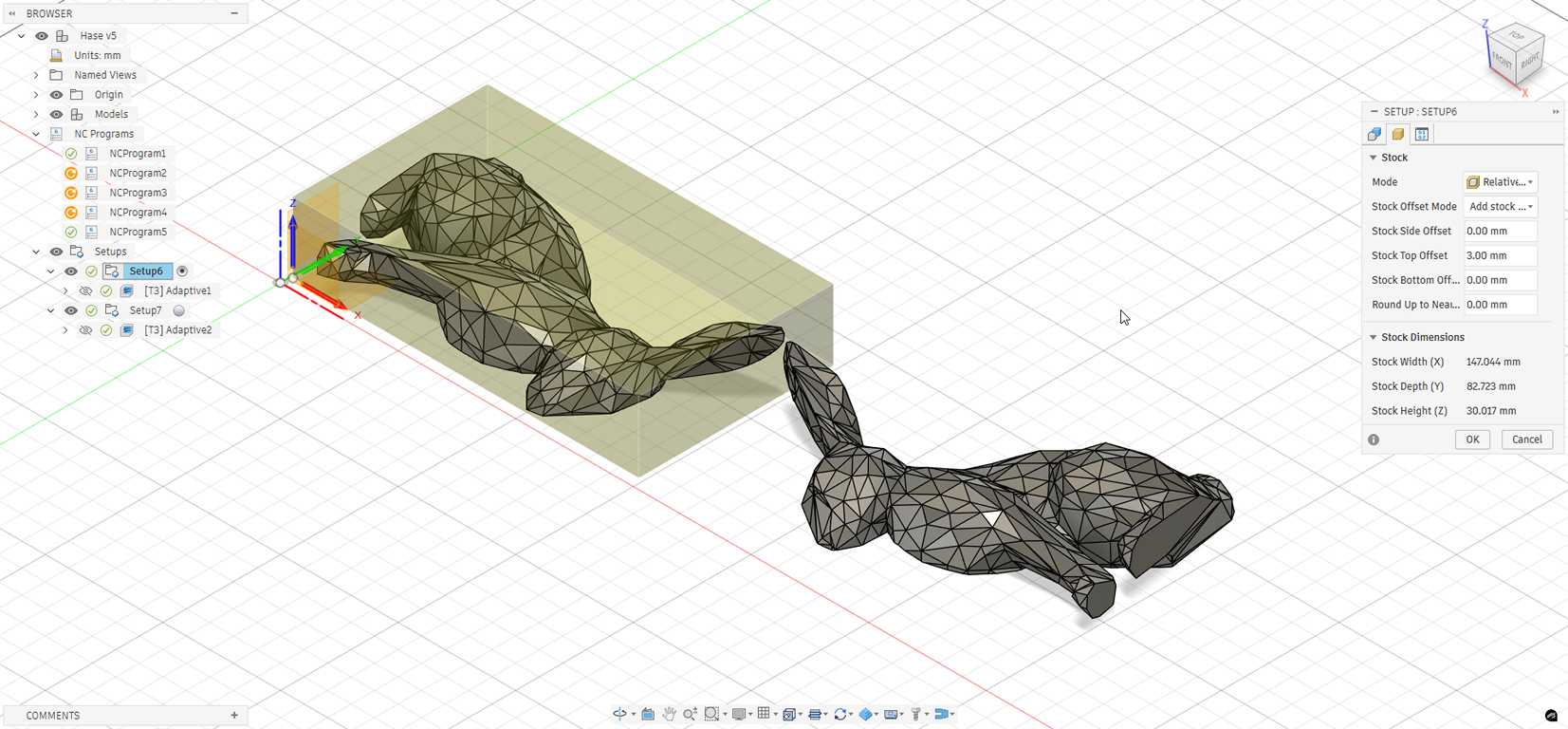
Task: Add a comment with plus icon
Action: [234, 715]
